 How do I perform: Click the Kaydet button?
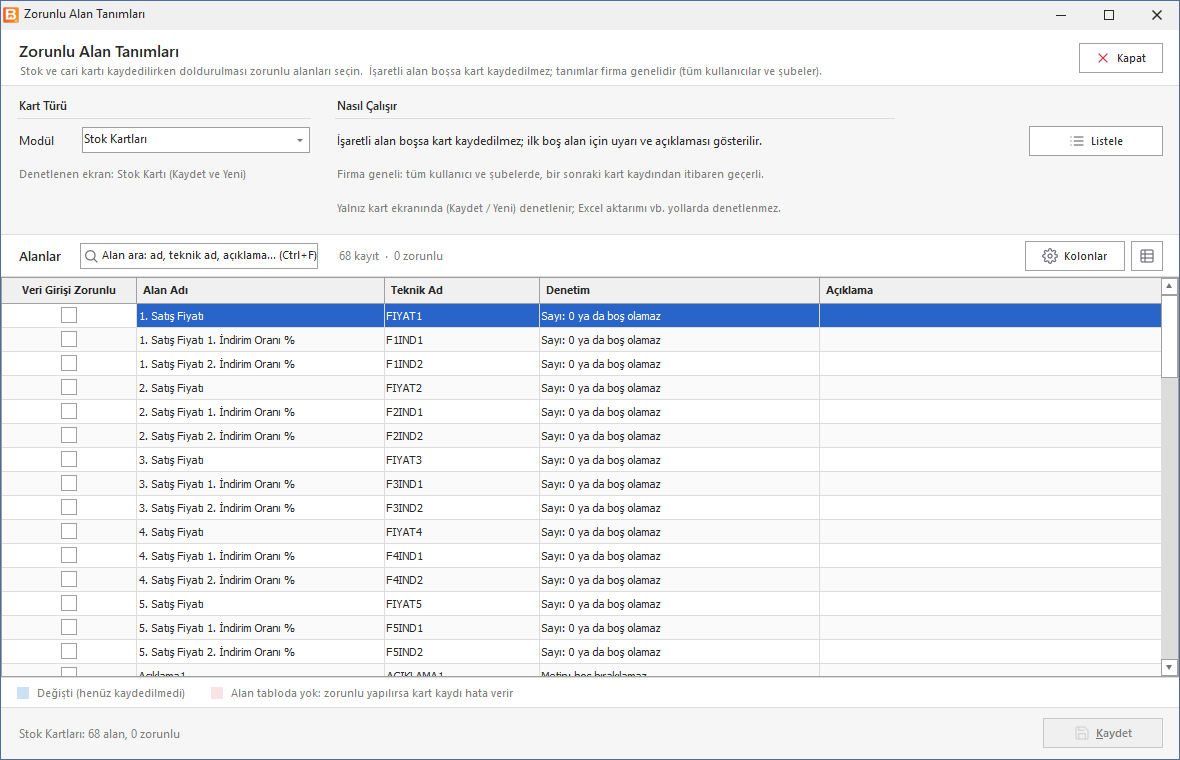point(1102,733)
